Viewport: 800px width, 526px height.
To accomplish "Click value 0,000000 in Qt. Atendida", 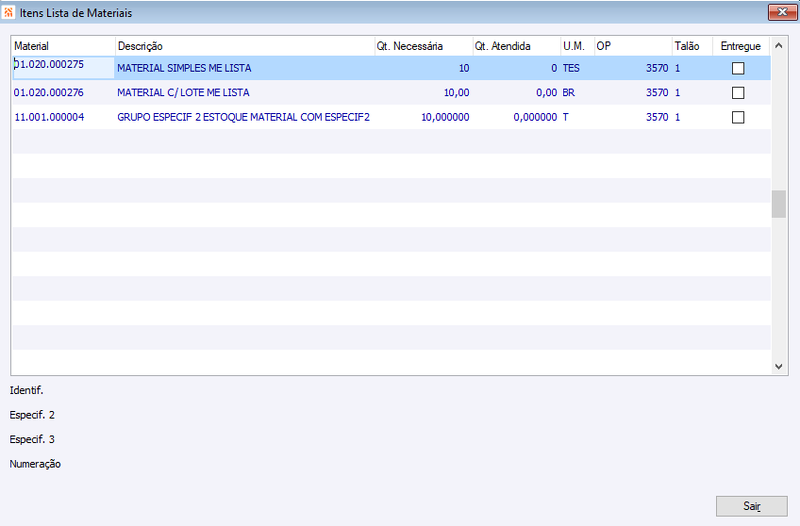I will [x=535, y=117].
